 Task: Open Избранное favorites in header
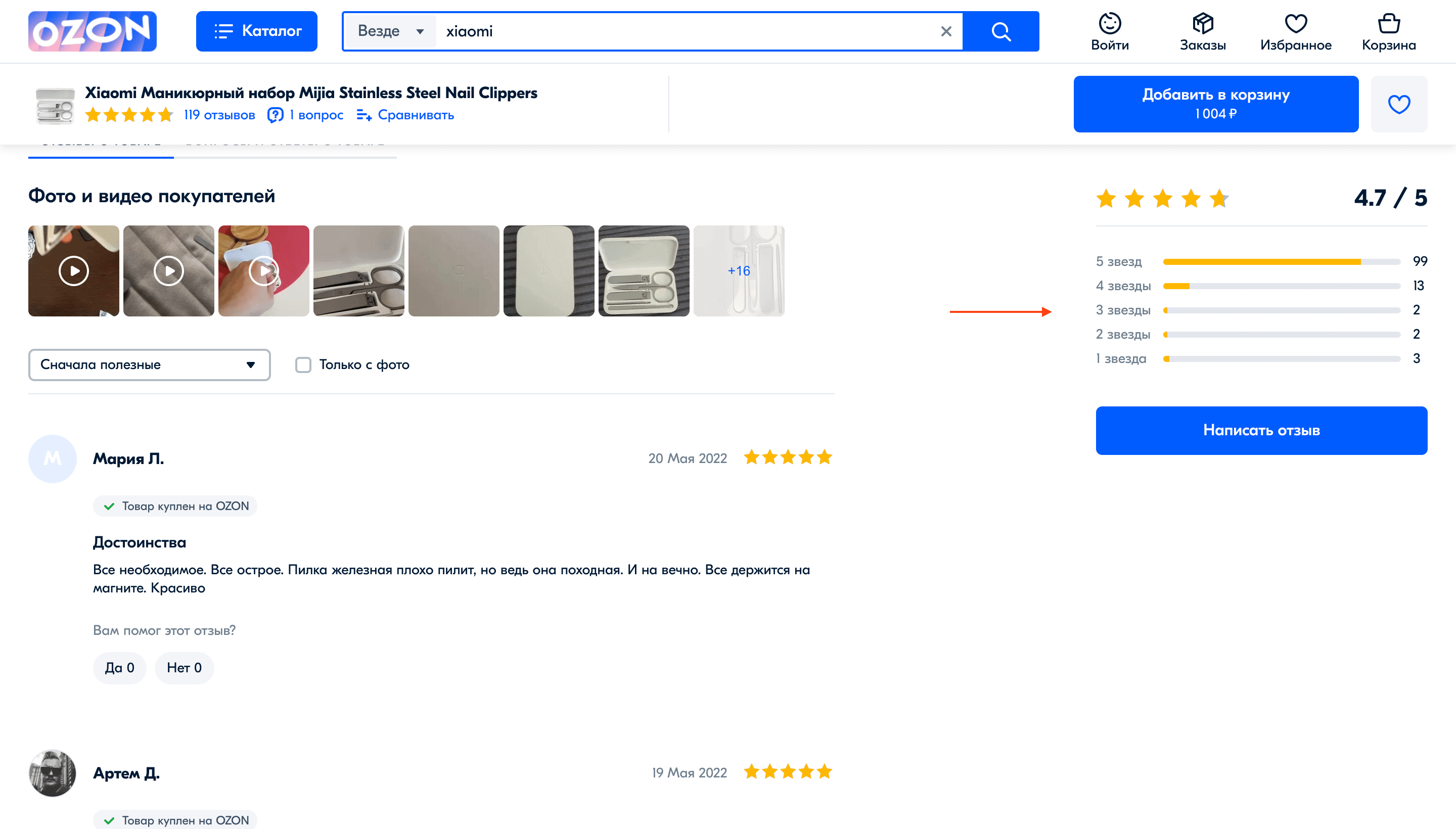click(x=1295, y=32)
